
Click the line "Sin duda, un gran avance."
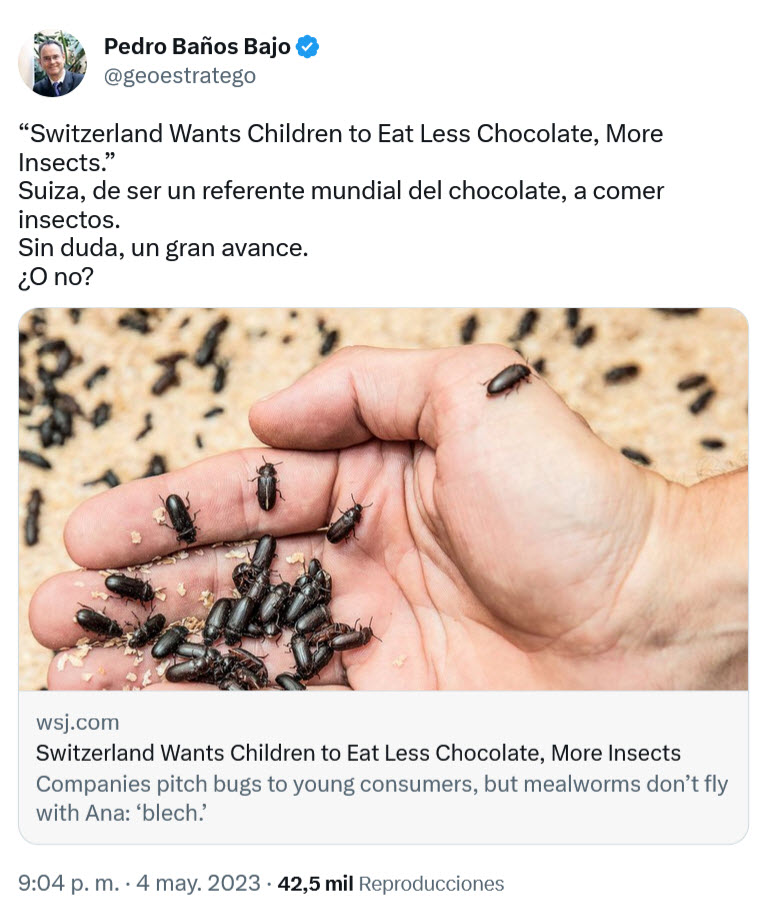point(163,248)
